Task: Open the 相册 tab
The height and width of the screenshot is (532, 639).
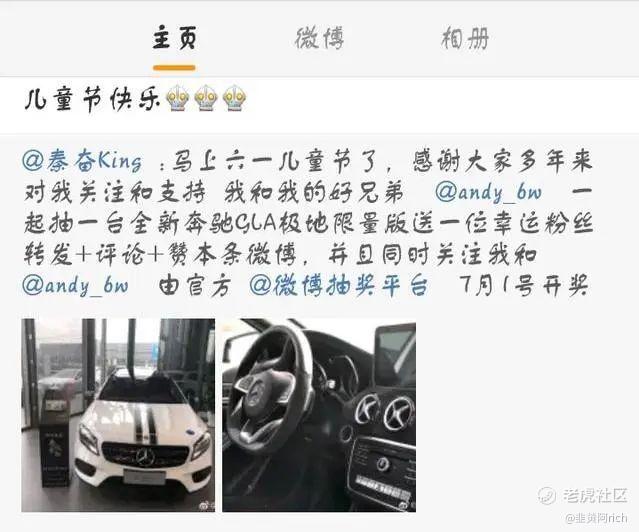Action: (465, 38)
